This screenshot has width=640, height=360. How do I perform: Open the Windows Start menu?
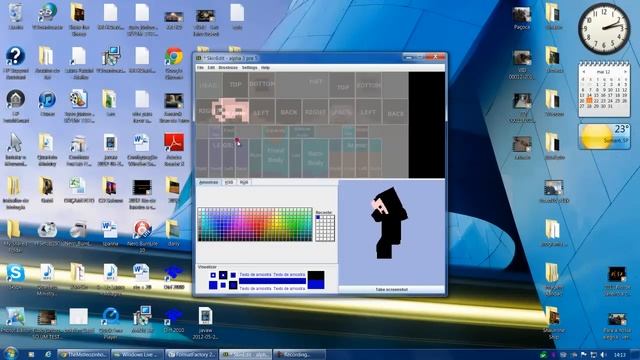coord(11,353)
